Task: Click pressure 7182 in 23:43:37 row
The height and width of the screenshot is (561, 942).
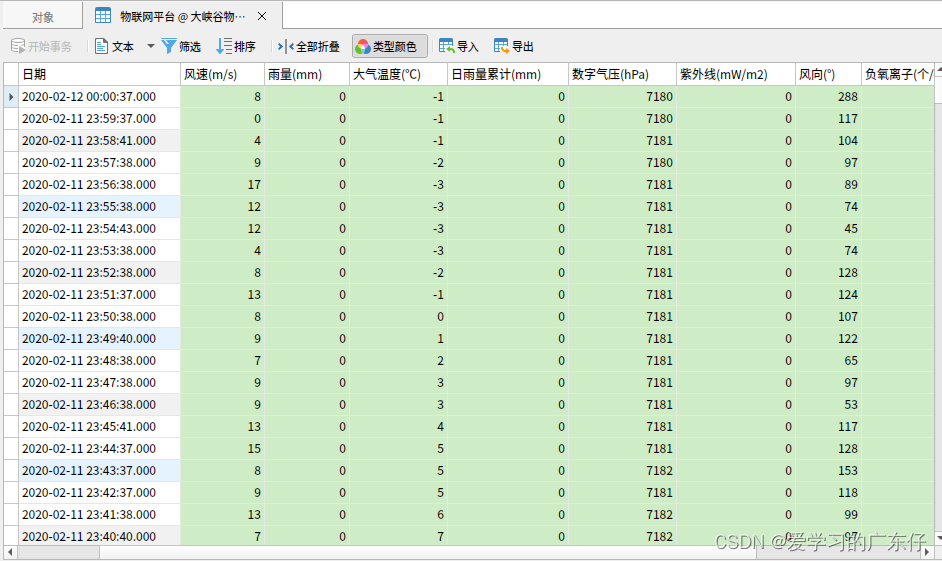Action: 622,471
